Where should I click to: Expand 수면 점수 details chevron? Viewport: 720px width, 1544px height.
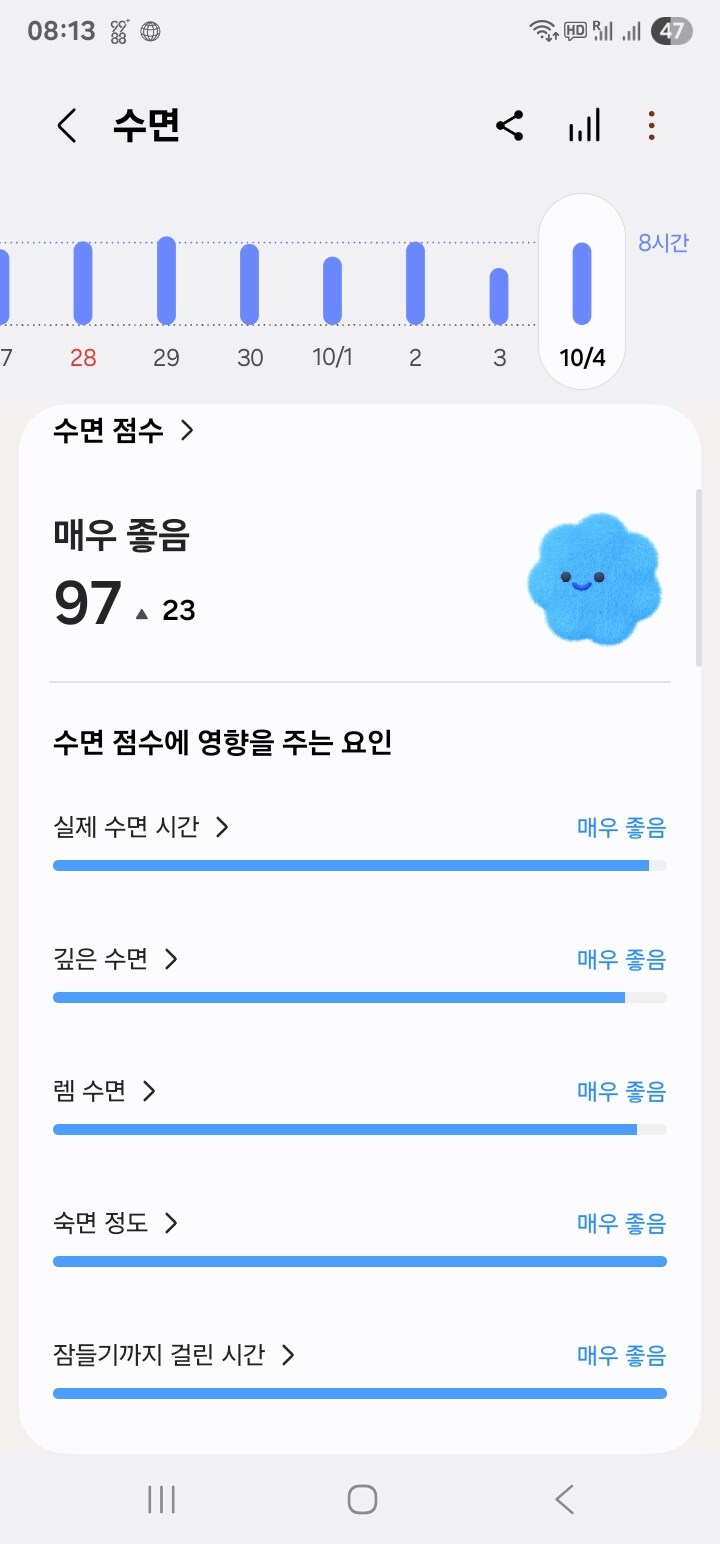pyautogui.click(x=186, y=431)
